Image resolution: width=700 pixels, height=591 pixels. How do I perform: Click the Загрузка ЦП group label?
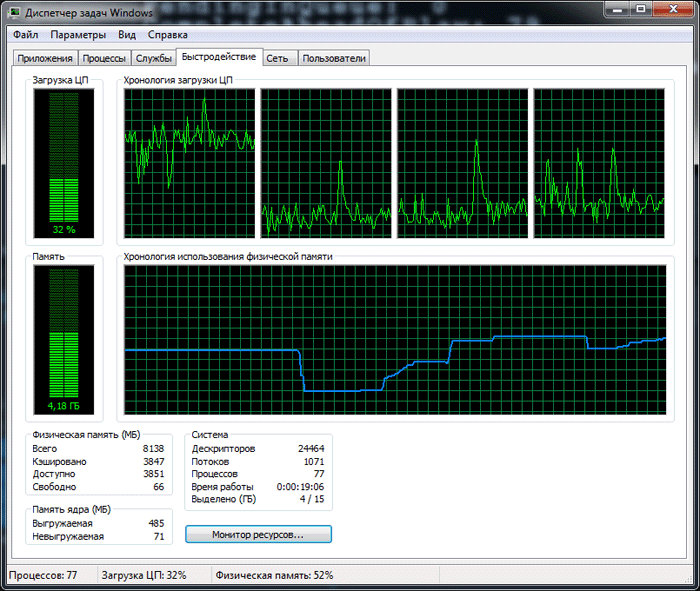(x=60, y=80)
